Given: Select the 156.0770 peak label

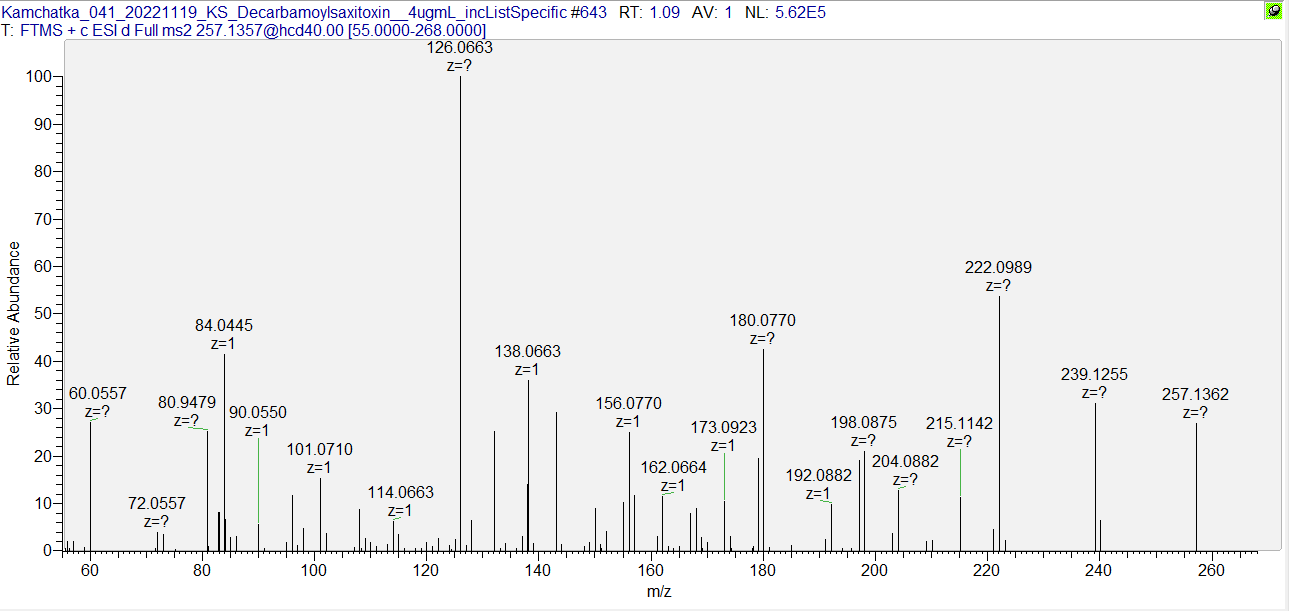Looking at the screenshot, I should [x=628, y=404].
